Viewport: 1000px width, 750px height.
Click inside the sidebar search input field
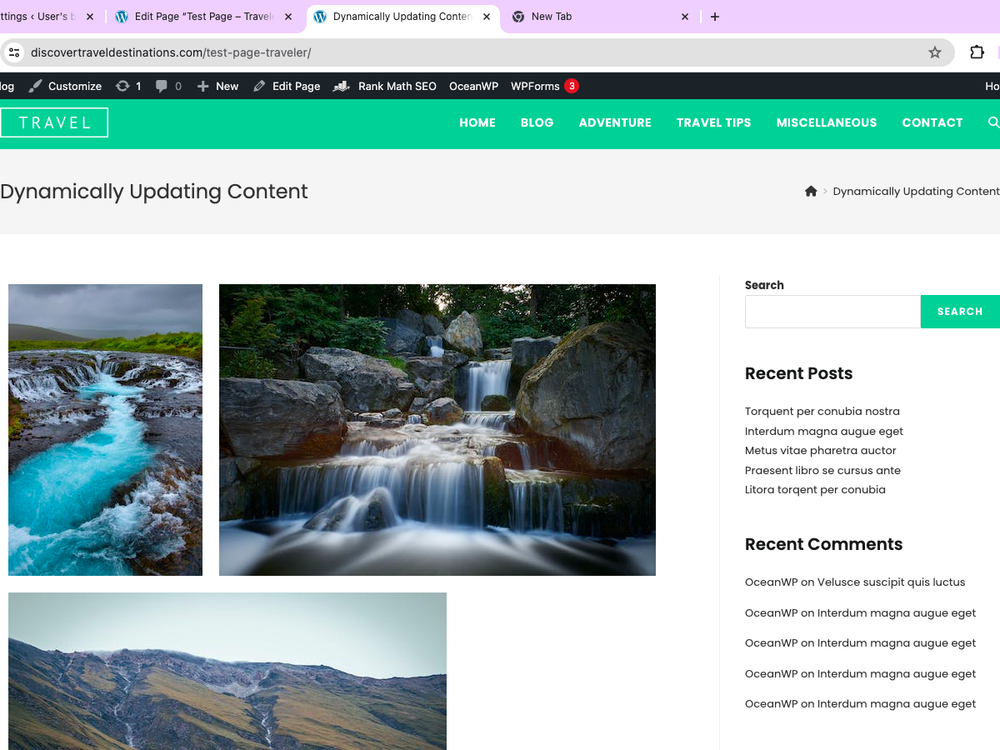pos(832,311)
